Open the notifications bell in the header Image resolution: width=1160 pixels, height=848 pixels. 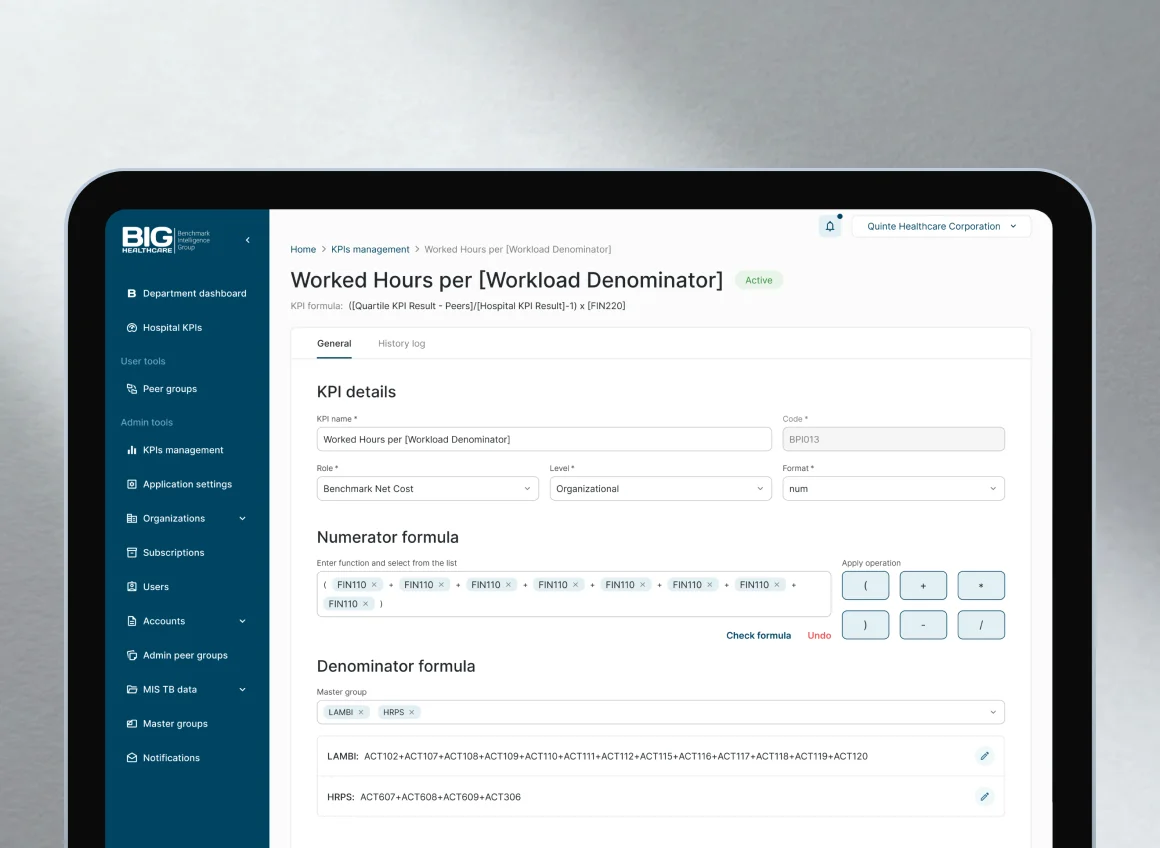830,226
